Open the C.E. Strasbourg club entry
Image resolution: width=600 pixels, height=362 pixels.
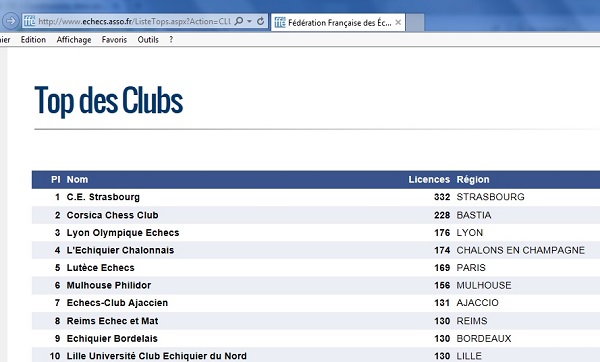pos(103,197)
